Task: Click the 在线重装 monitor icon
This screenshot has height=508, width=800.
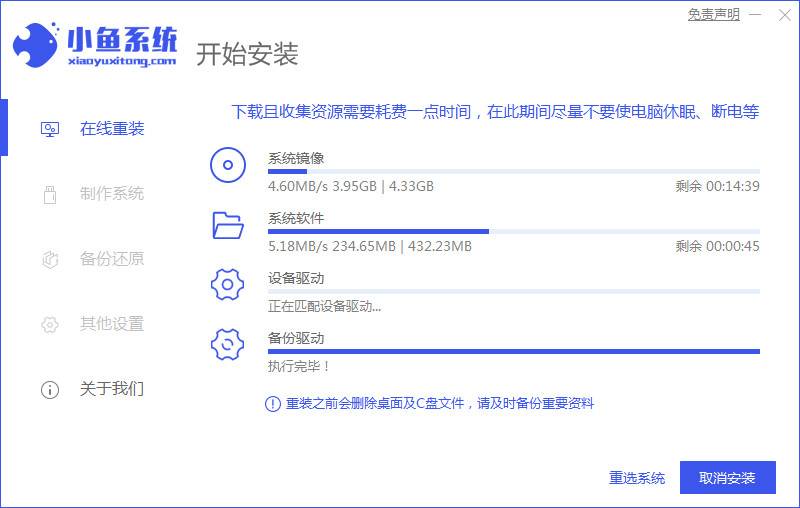Action: click(x=50, y=129)
